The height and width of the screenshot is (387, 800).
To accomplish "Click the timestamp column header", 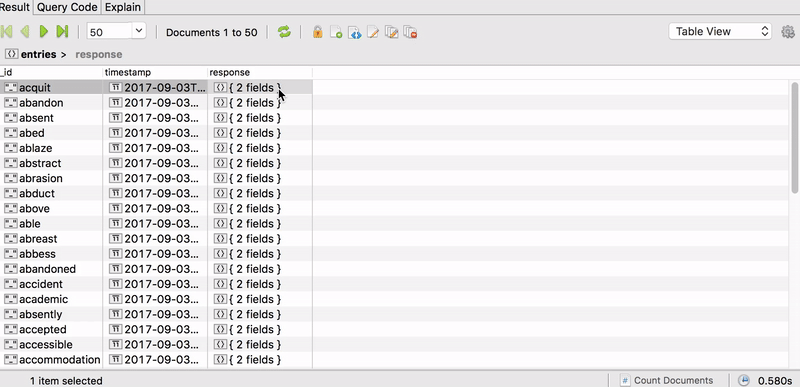I will coord(155,72).
